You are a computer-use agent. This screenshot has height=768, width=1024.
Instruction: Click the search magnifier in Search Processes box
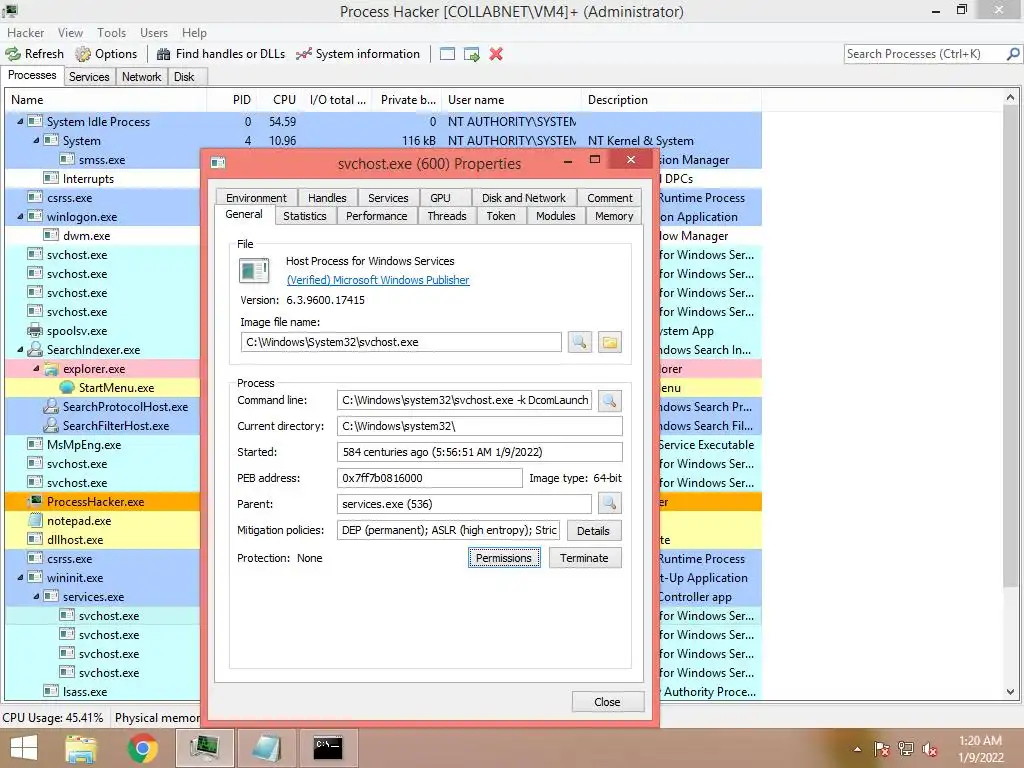pyautogui.click(x=1012, y=54)
